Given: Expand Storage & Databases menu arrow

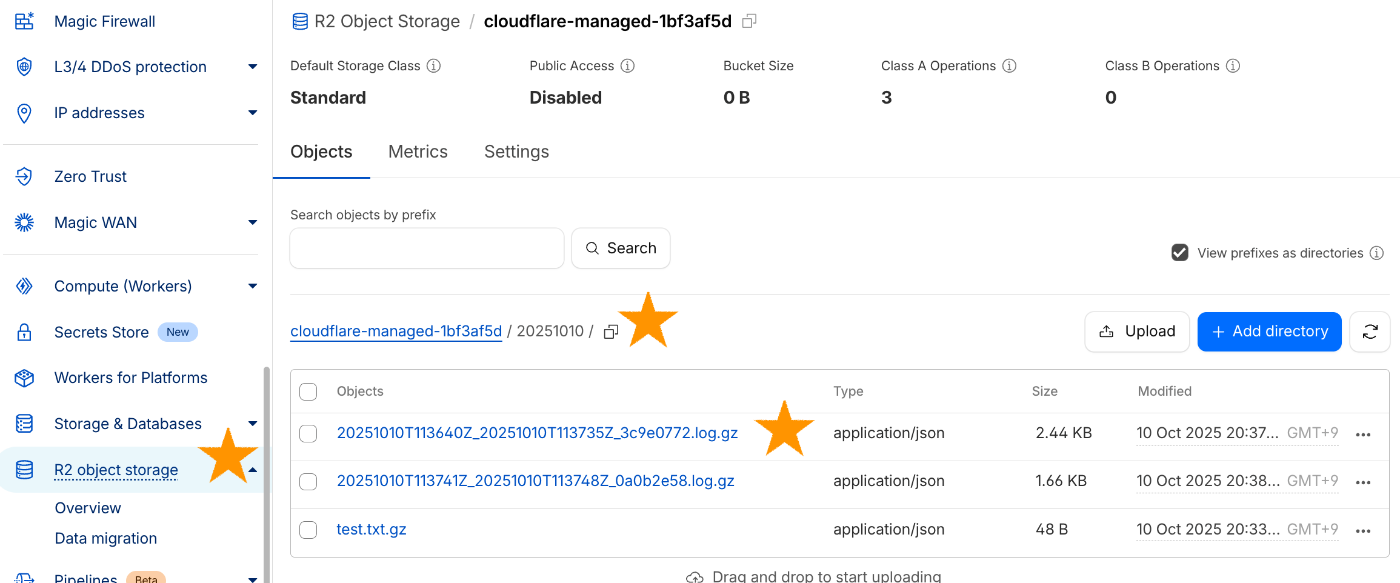Looking at the screenshot, I should (x=253, y=424).
